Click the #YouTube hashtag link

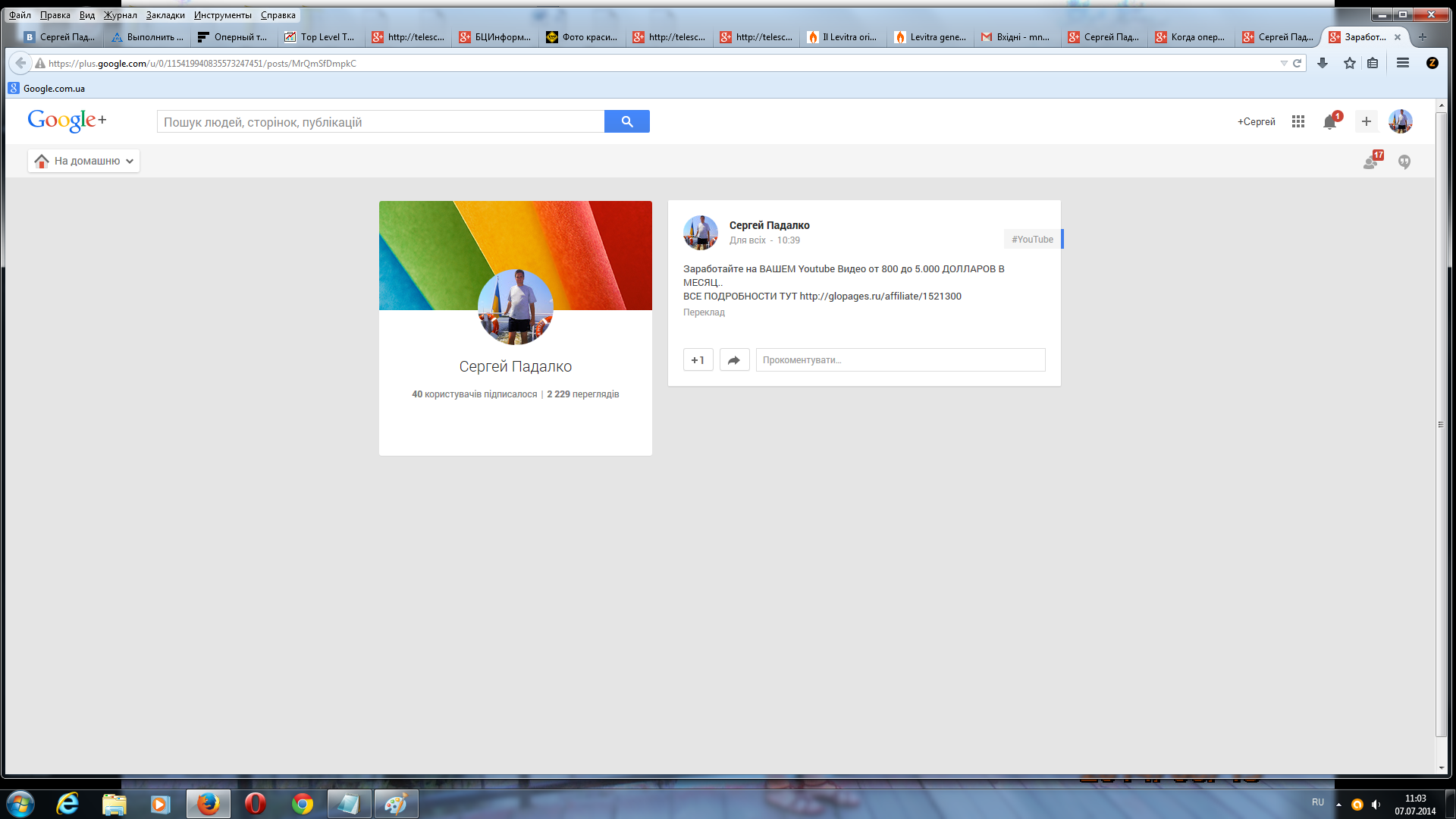[x=1031, y=239]
